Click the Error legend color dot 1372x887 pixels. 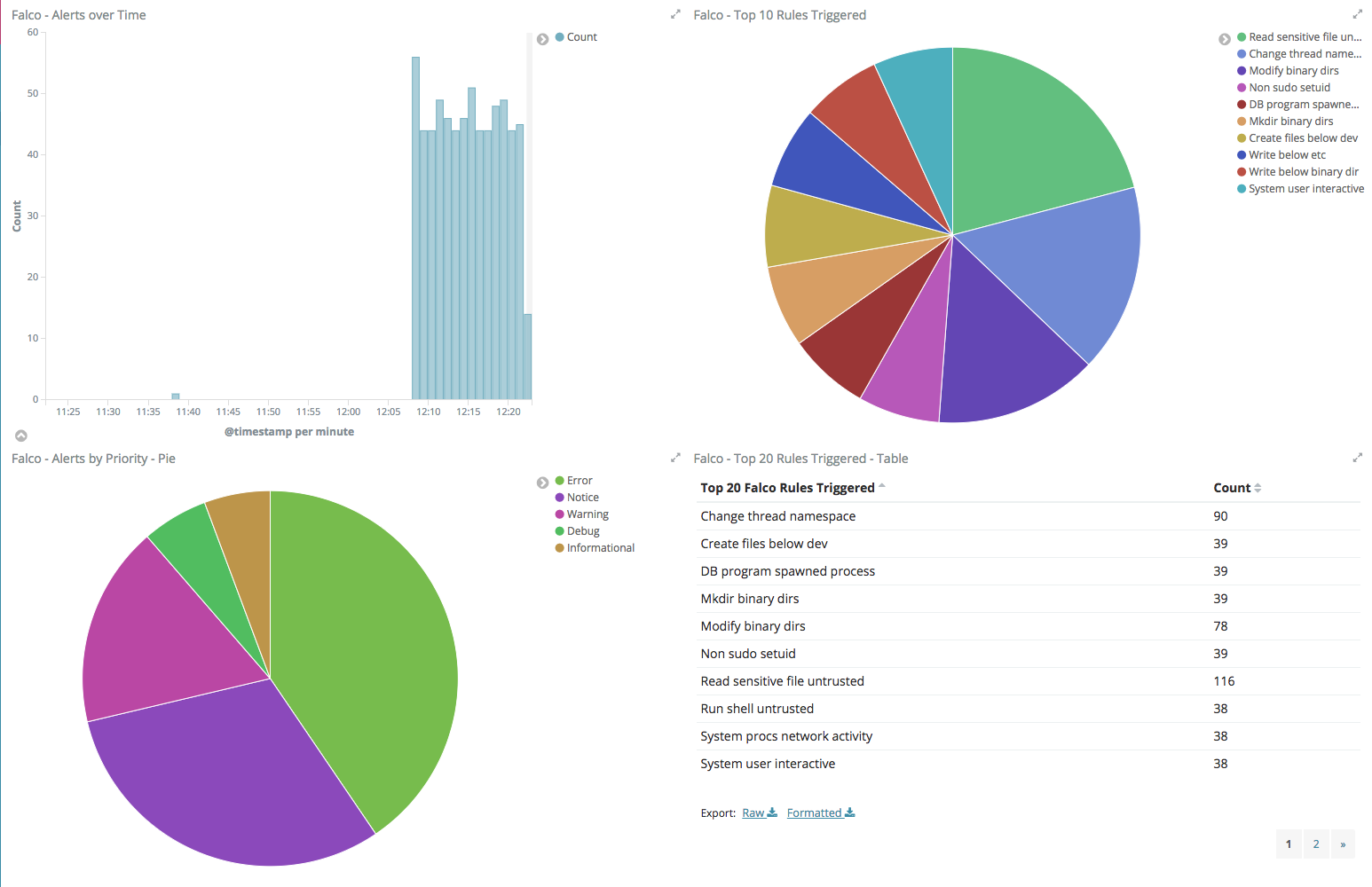coord(560,481)
